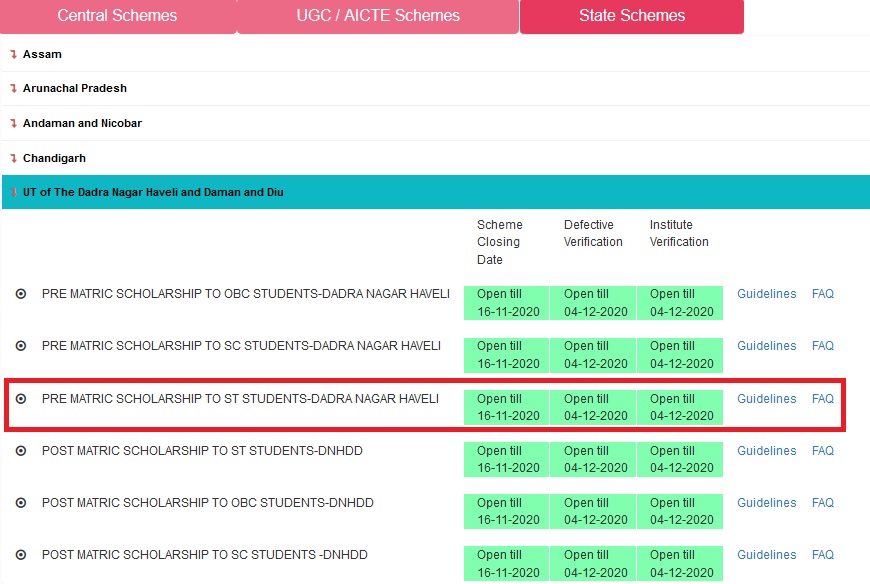Select the State Schemes tab
870x584 pixels.
pos(632,16)
